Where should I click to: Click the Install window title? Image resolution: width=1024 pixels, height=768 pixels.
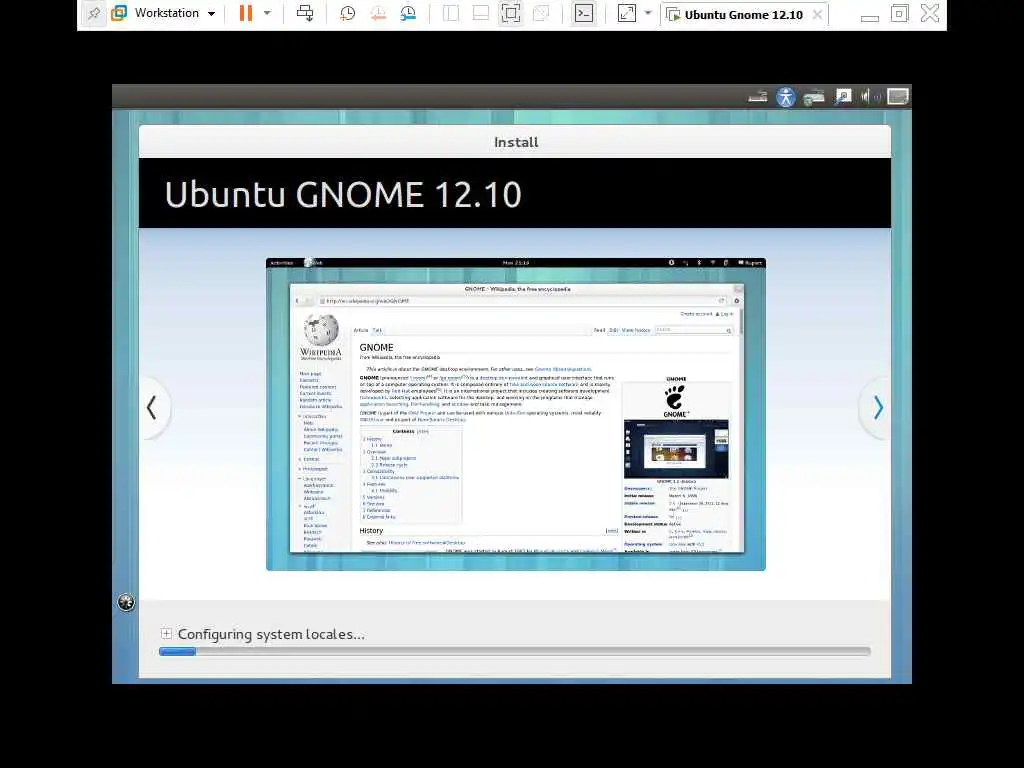tap(515, 142)
